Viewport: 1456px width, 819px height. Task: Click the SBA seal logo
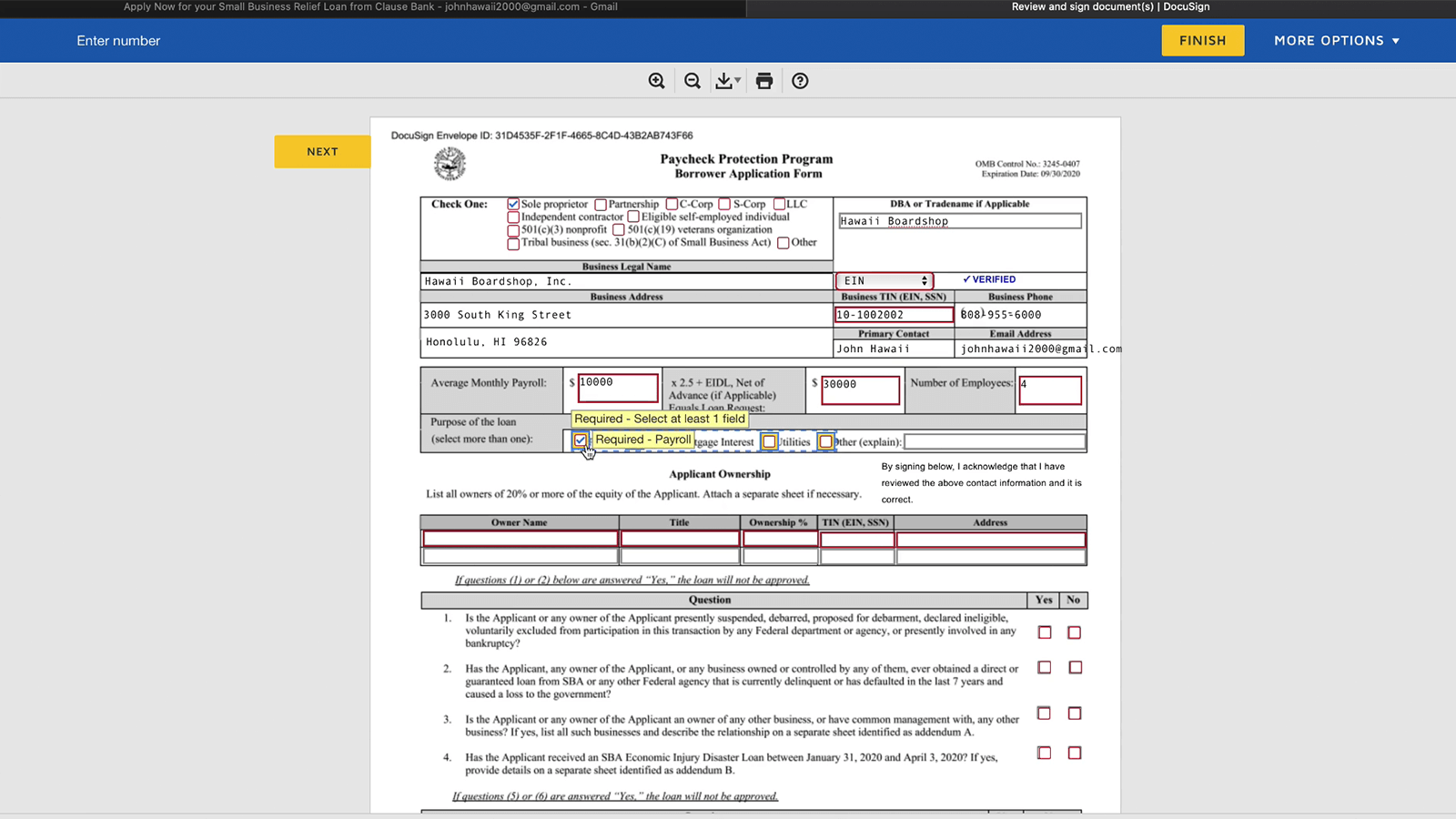point(450,164)
